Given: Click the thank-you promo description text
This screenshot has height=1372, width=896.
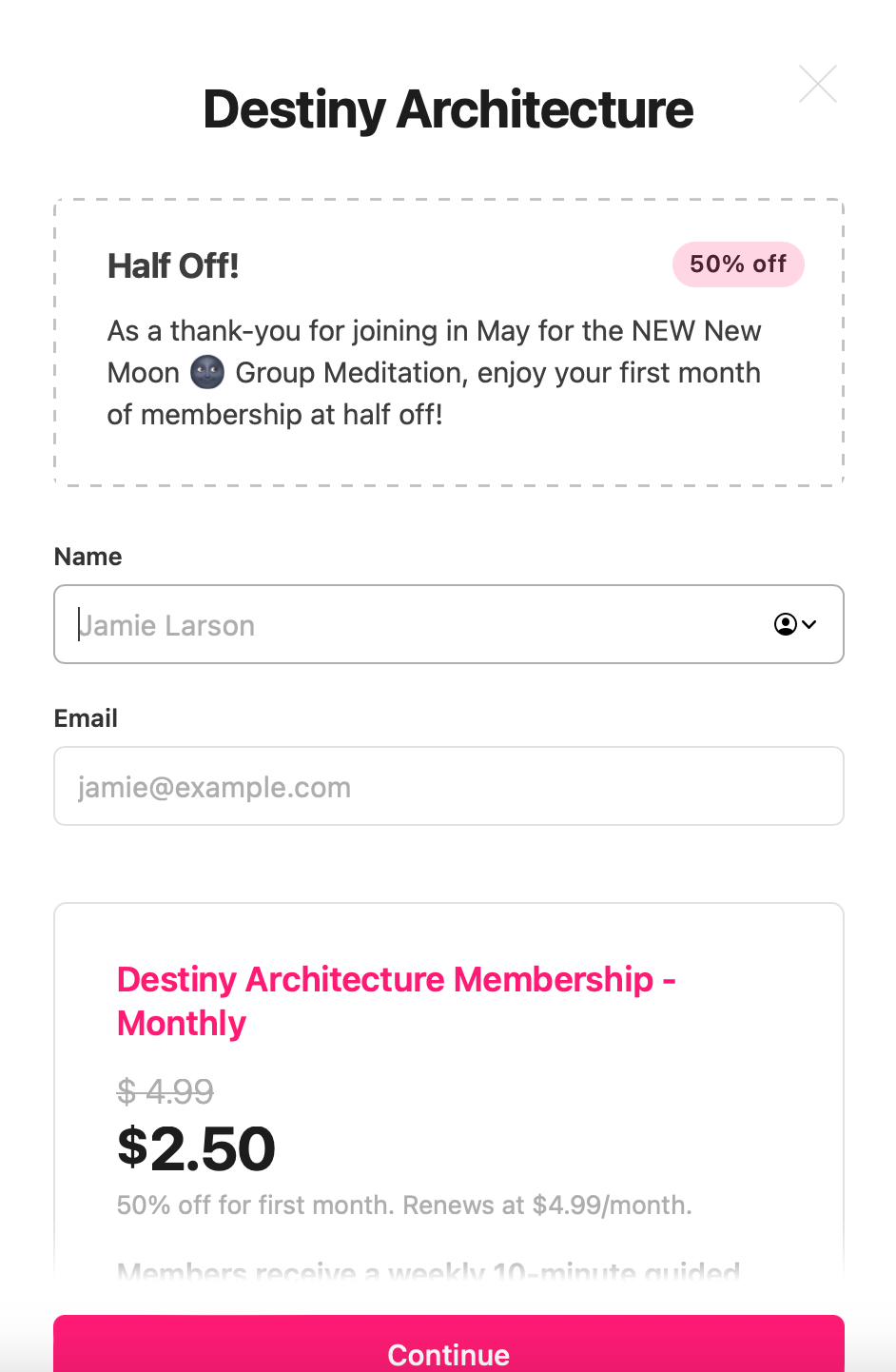Looking at the screenshot, I should (435, 373).
